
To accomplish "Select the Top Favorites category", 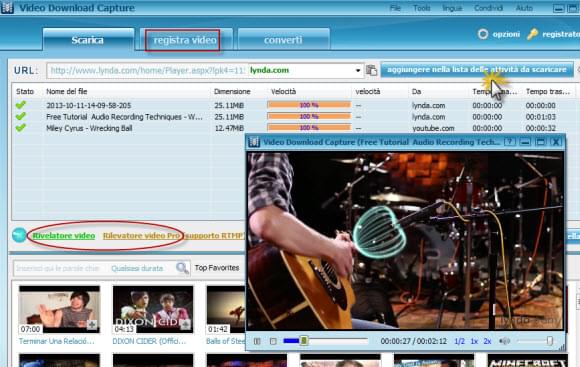I will click(217, 267).
